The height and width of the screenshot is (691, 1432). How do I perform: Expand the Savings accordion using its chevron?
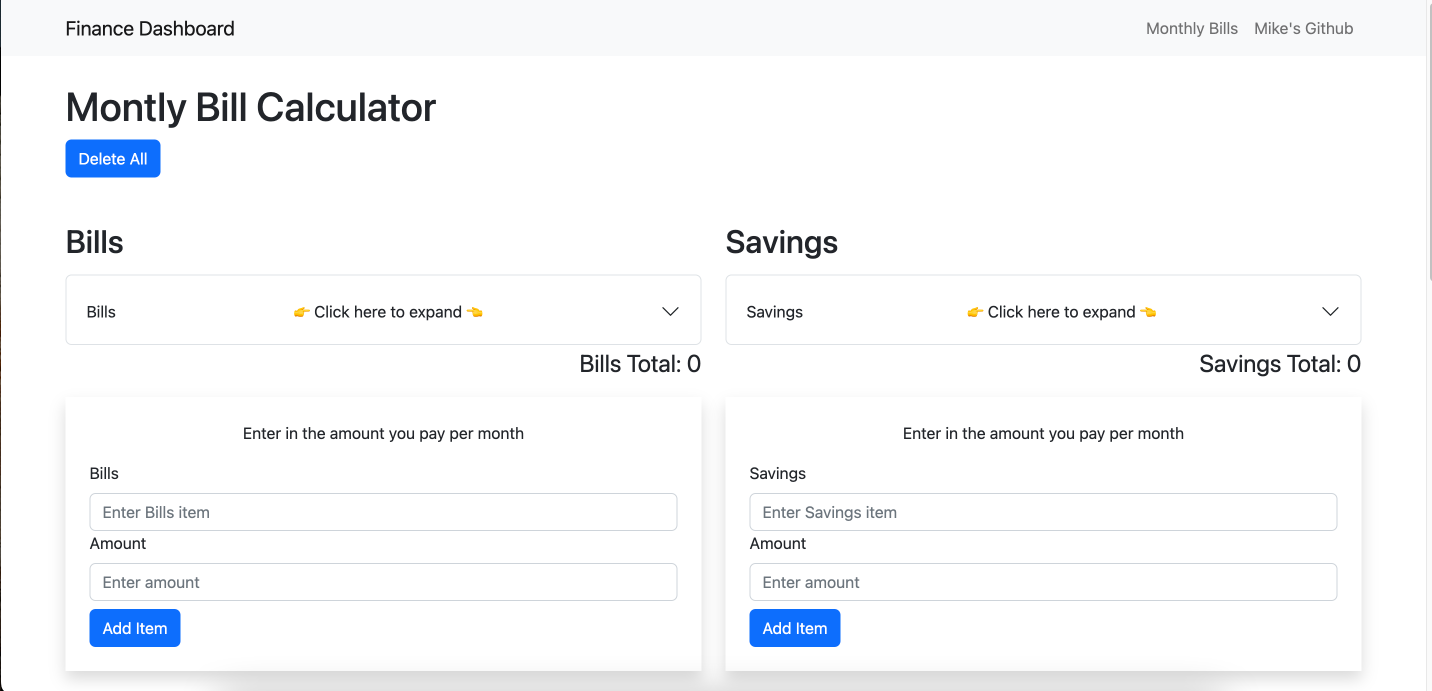tap(1330, 311)
